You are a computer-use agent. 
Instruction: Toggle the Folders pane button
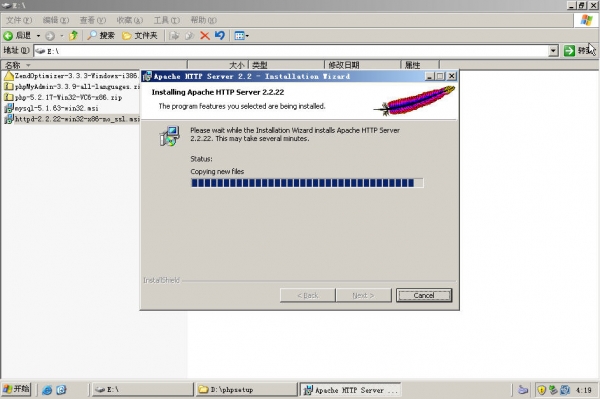(140, 36)
